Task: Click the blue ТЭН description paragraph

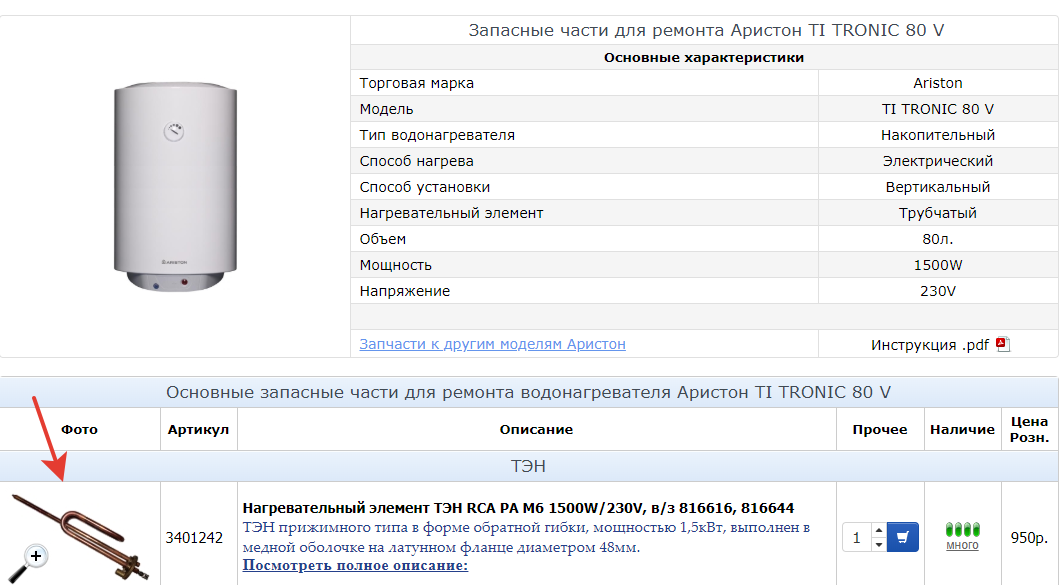Action: (x=526, y=537)
